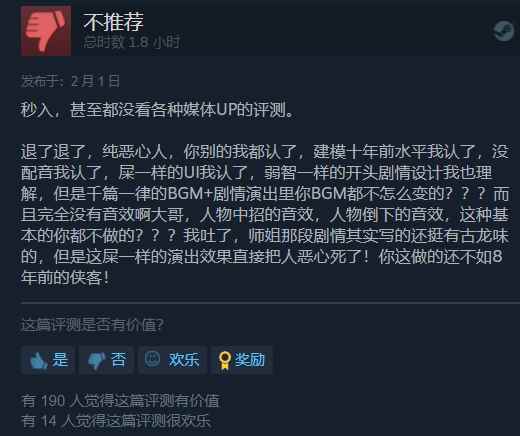Mark the review as 欢乐 (funny)
This screenshot has height=436, width=520.
(173, 360)
